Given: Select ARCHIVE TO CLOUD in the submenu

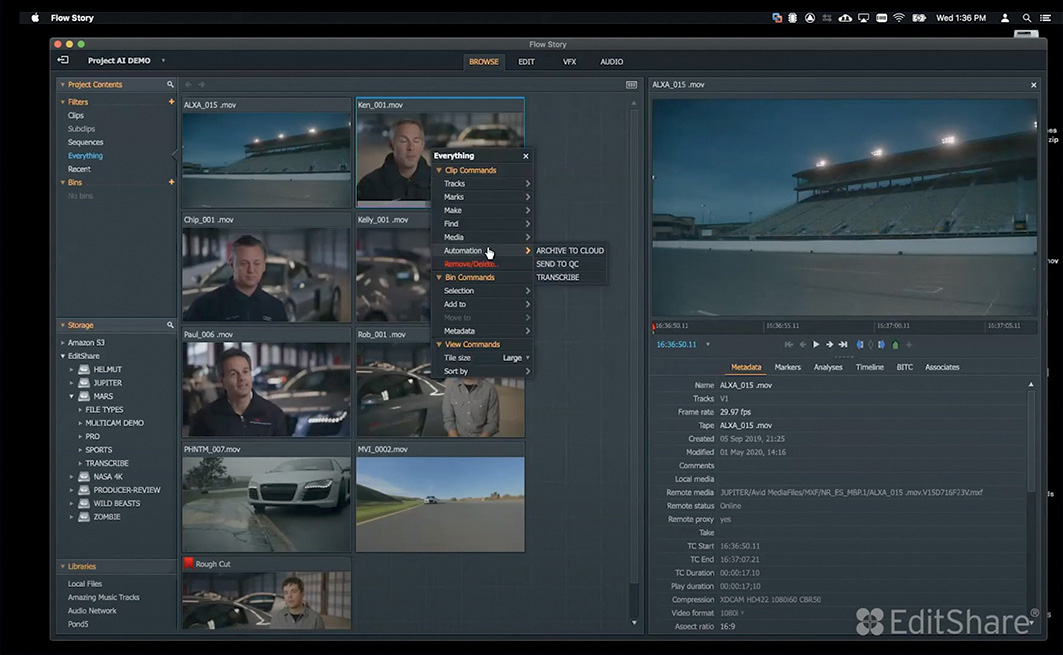Looking at the screenshot, I should click(x=569, y=251).
